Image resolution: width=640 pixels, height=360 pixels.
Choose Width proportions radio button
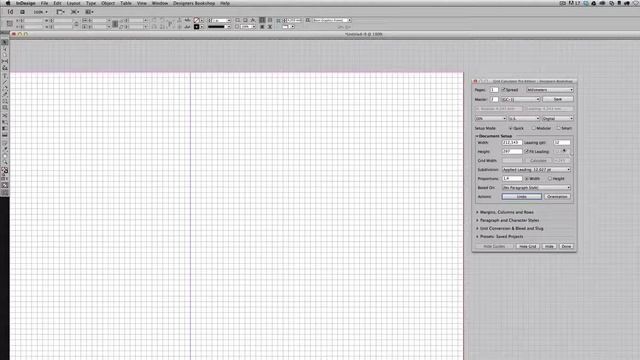(x=527, y=178)
